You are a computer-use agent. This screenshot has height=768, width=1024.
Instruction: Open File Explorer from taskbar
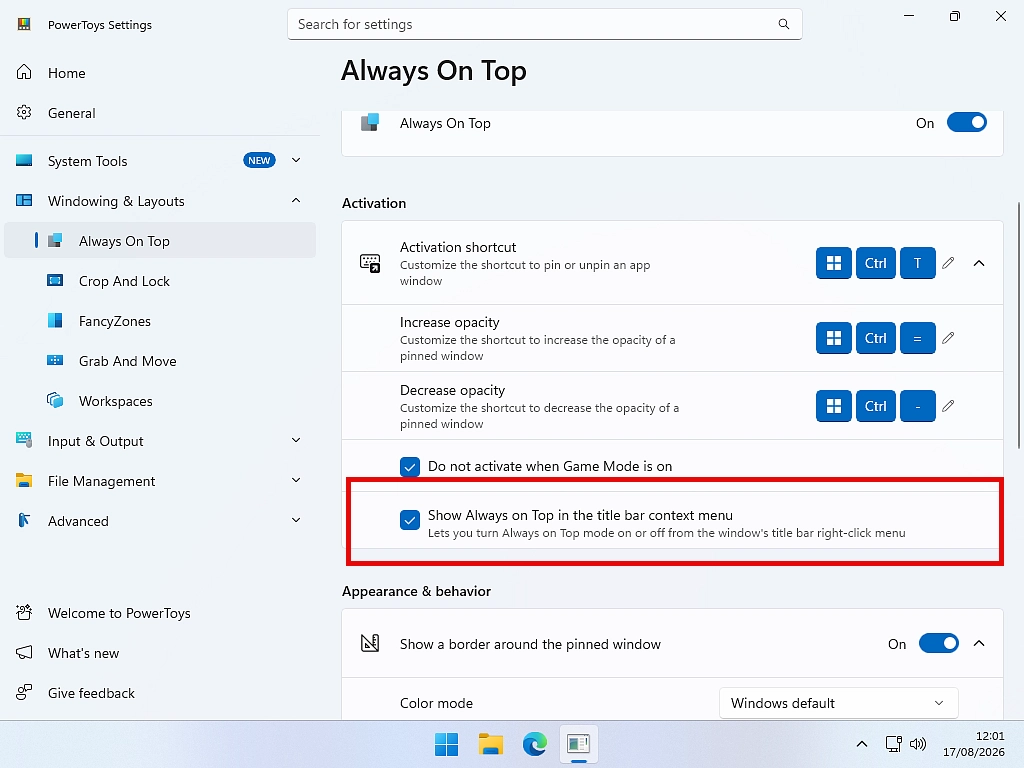[x=490, y=744]
